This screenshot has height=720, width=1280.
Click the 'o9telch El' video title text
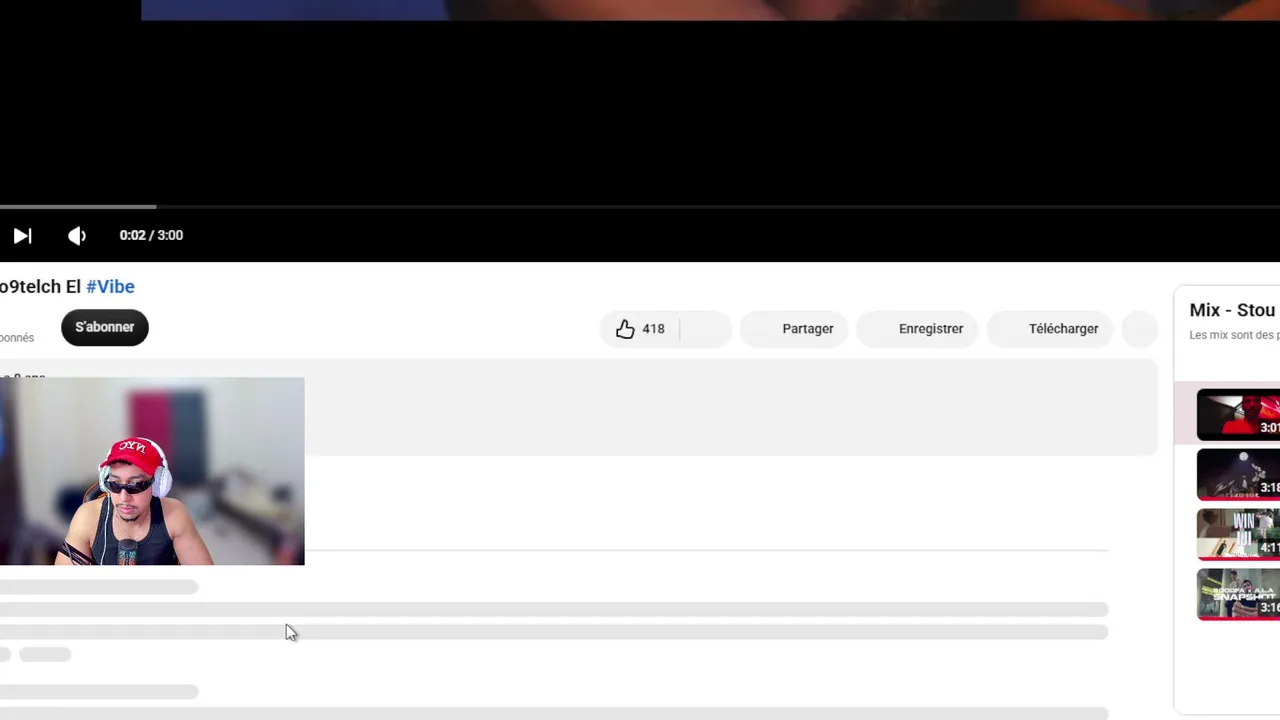(40, 287)
